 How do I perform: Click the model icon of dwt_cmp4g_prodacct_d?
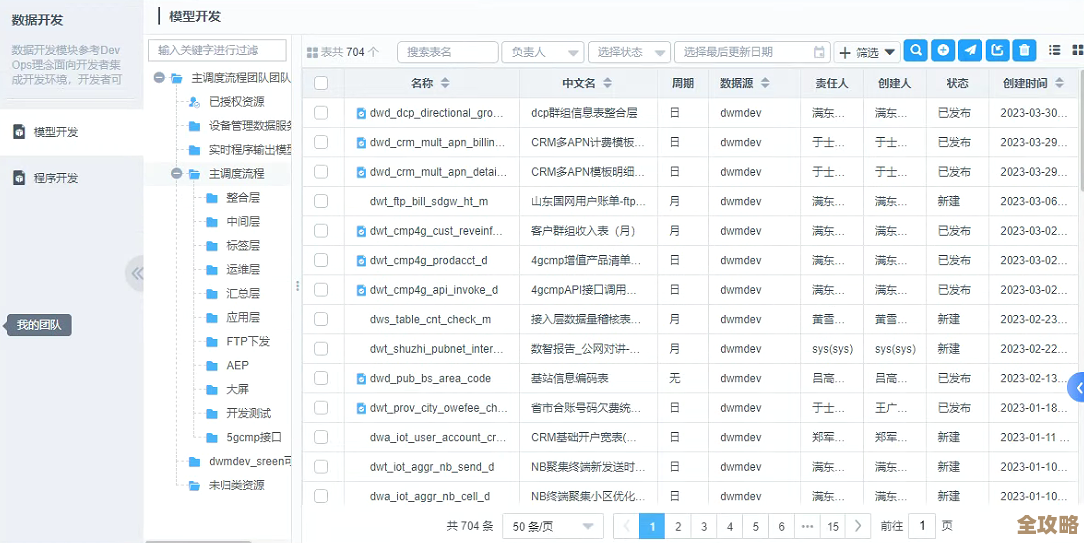pos(361,261)
